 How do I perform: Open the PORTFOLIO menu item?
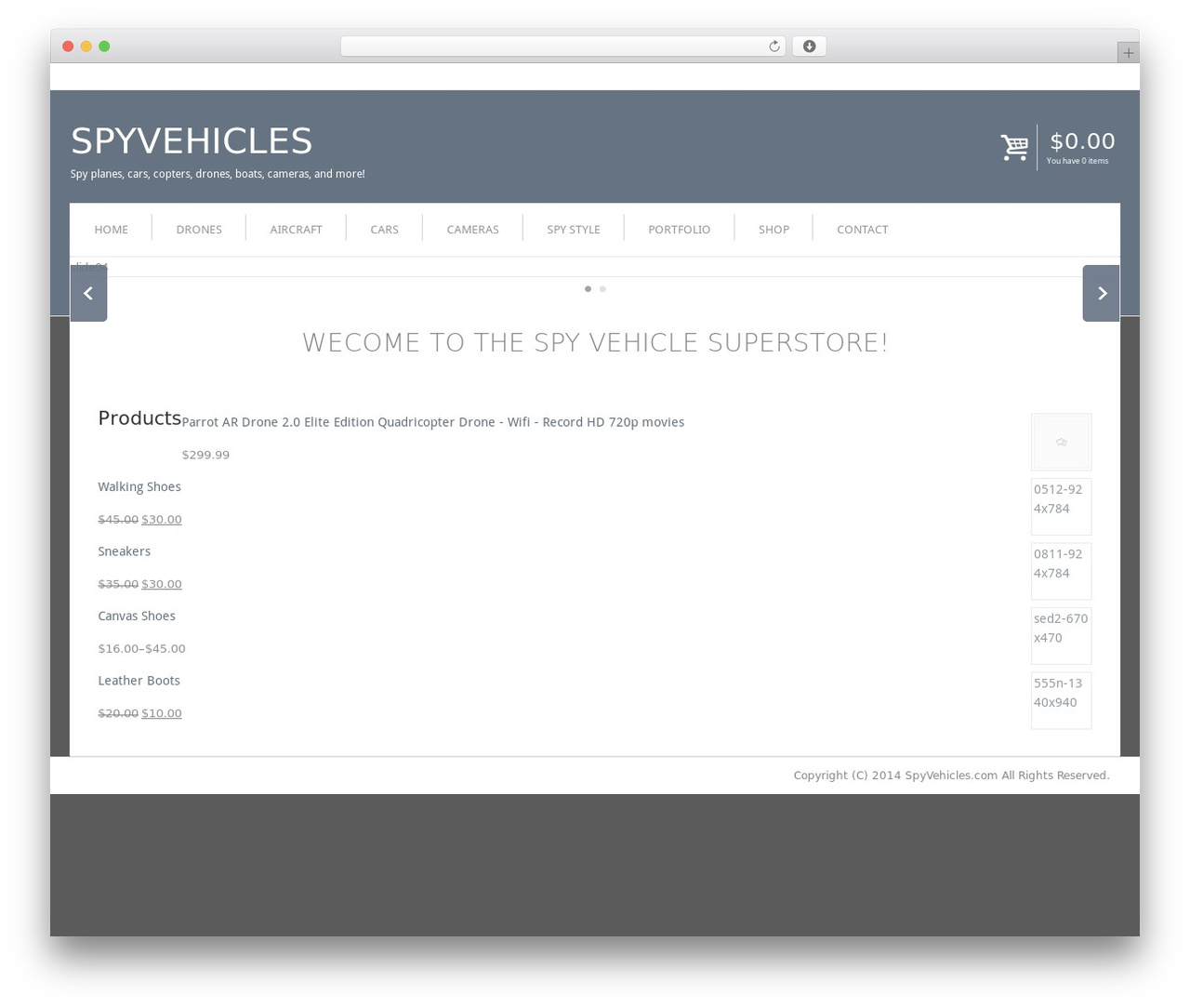pos(679,230)
